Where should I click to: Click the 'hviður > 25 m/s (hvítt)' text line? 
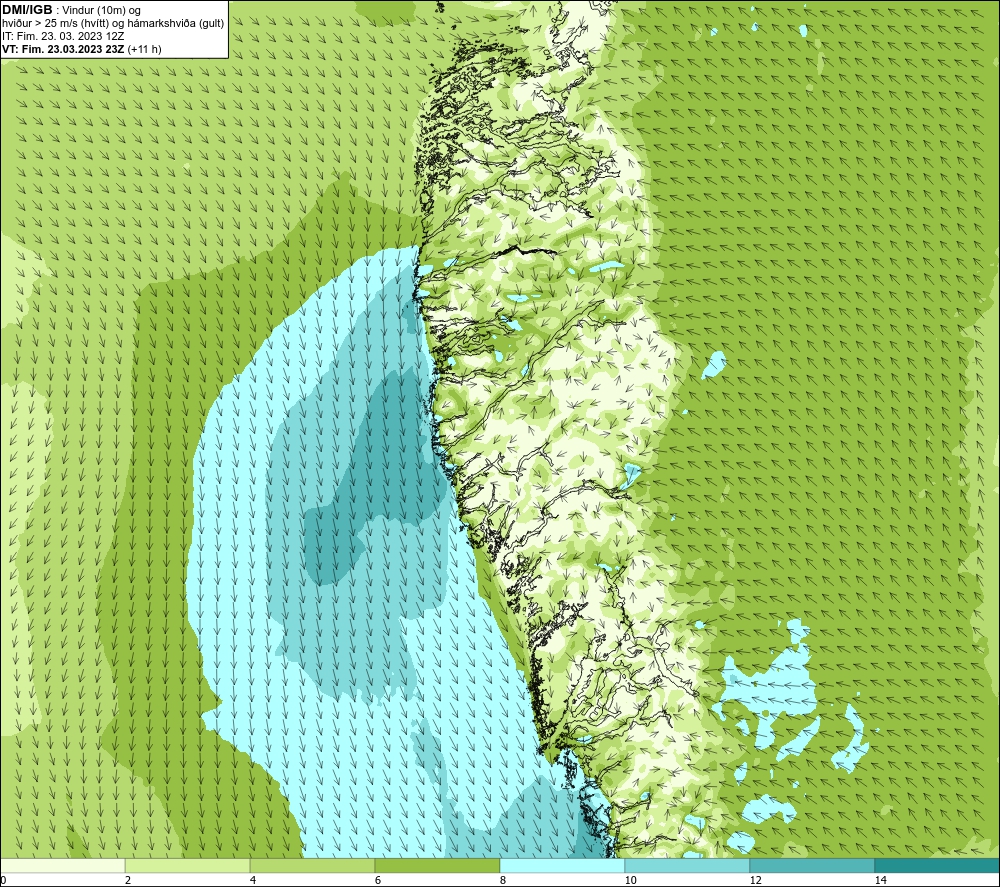tap(55, 24)
